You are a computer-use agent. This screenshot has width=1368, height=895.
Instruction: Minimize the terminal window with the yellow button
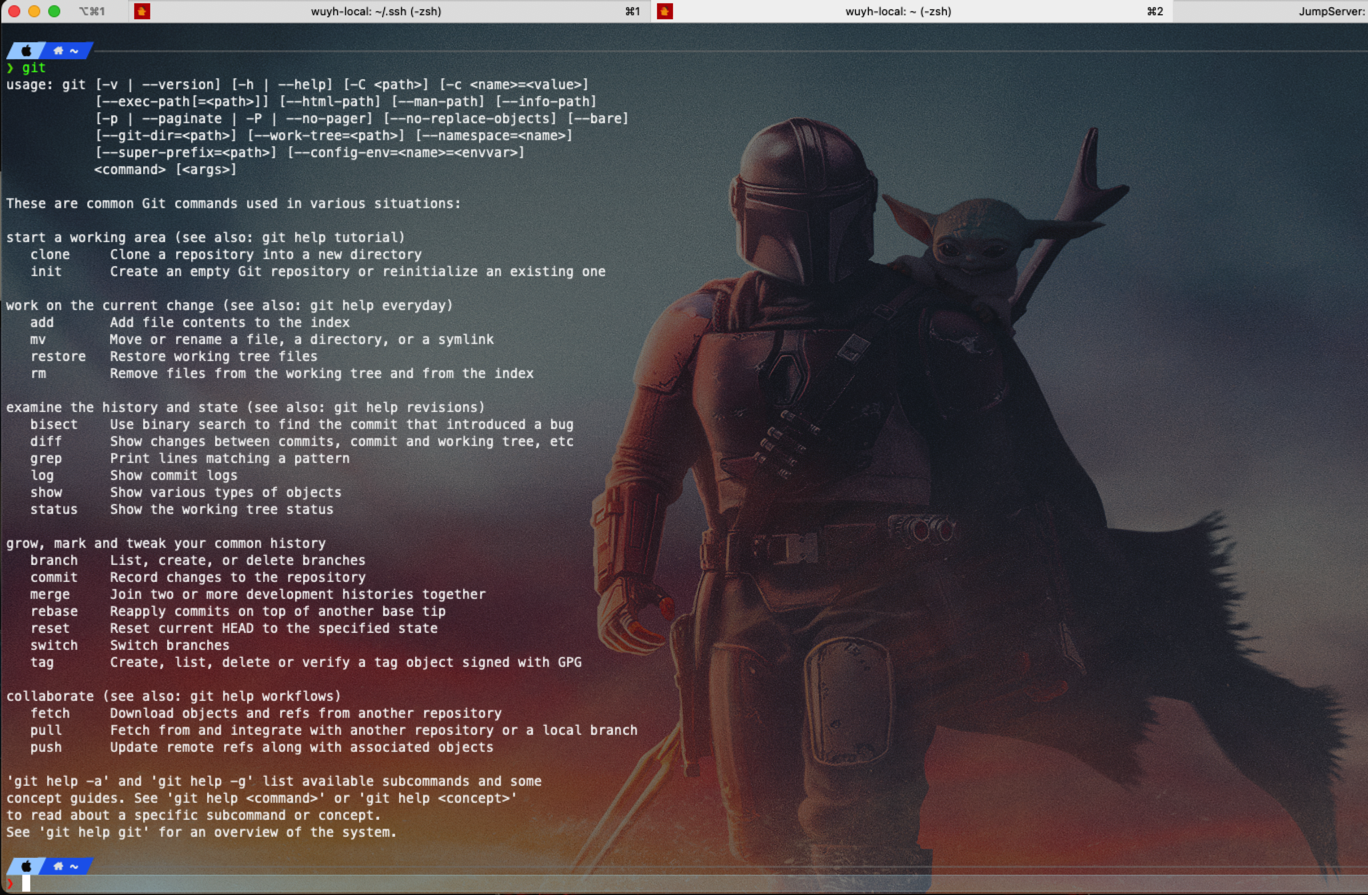pyautogui.click(x=34, y=11)
